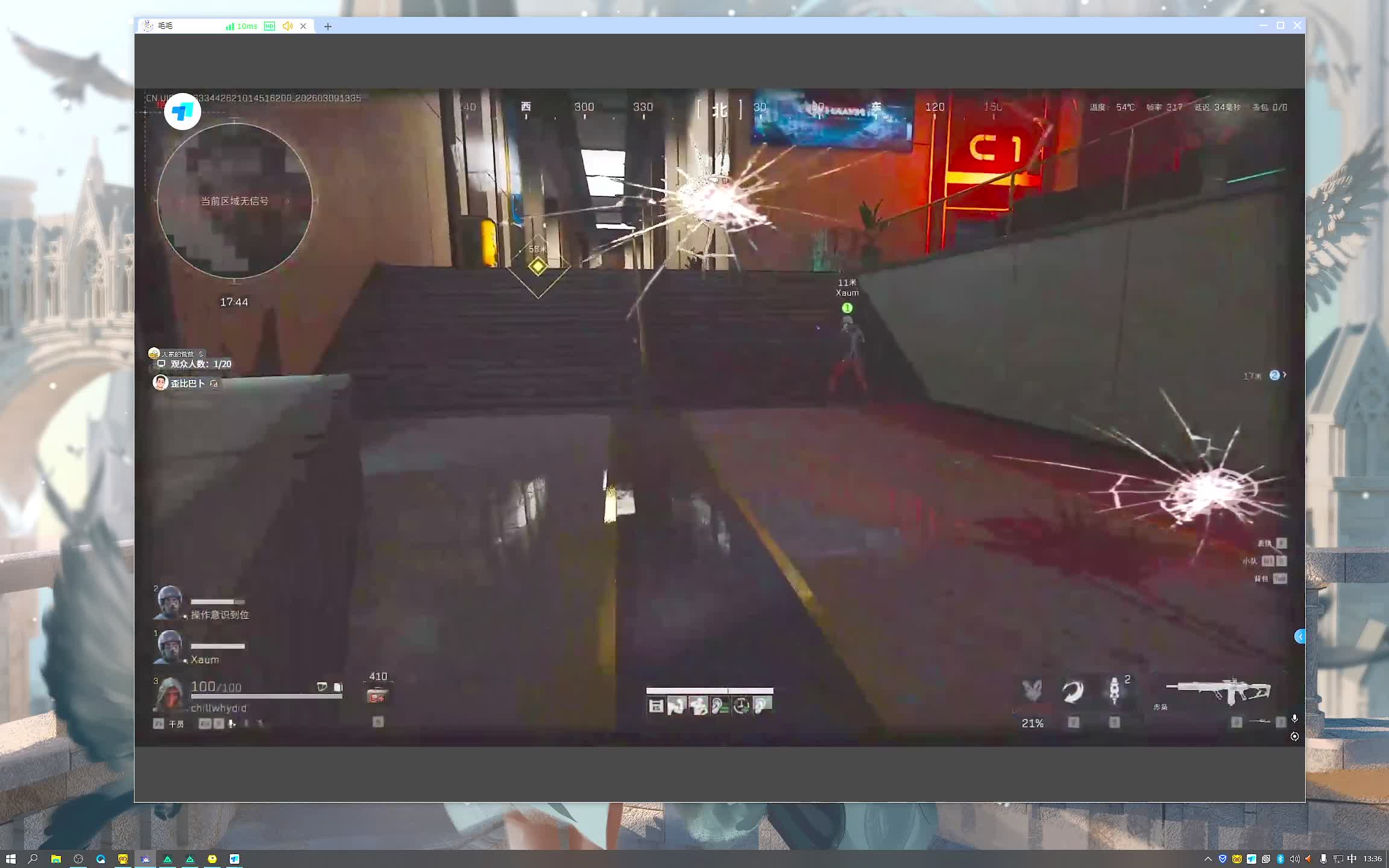Expand the side panel with blue chevron
The image size is (1389, 868).
[x=1300, y=637]
